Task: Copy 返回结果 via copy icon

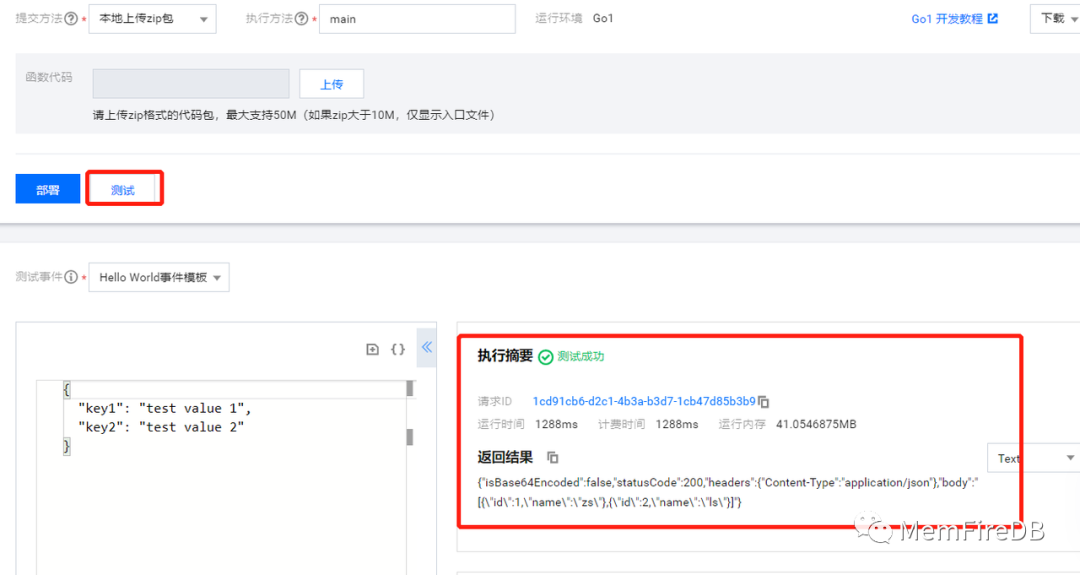Action: (x=552, y=457)
